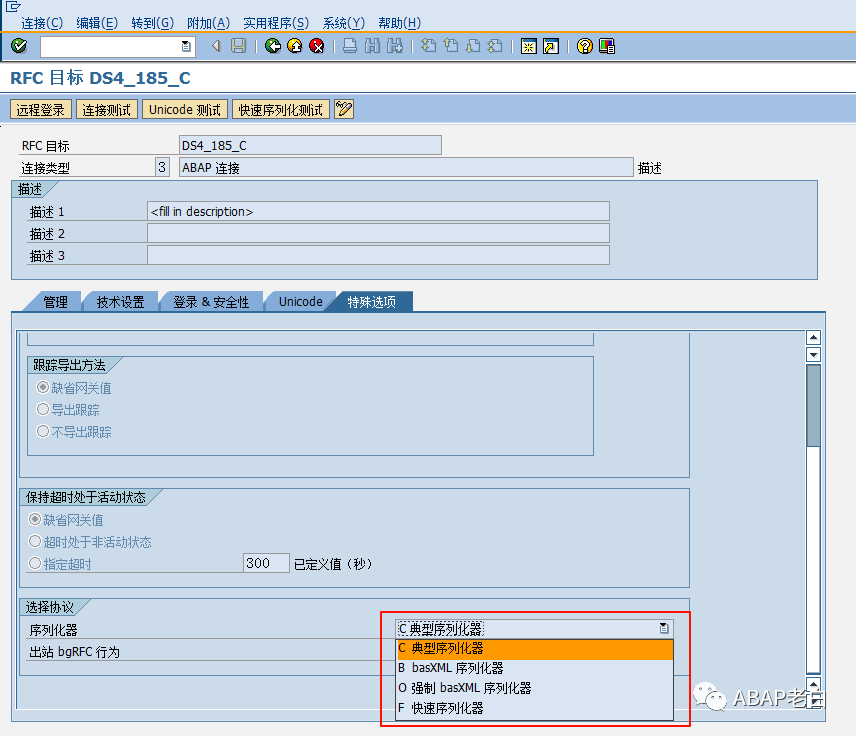Viewport: 856px width, 736px height.
Task: Open the 转到(G) menu
Action: coord(152,23)
